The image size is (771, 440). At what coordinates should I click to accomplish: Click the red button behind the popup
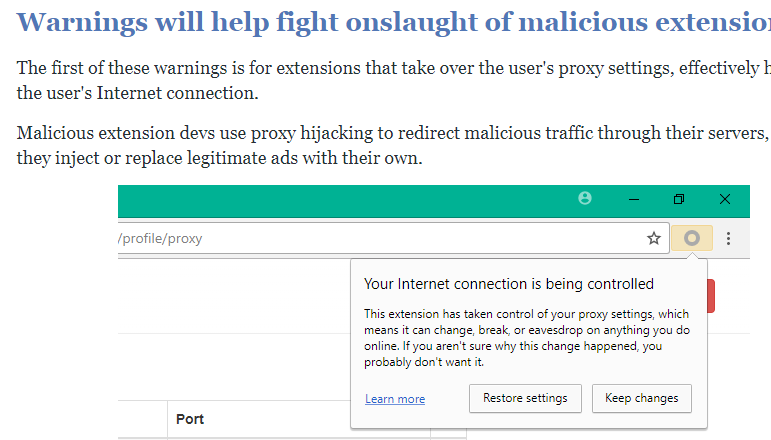(x=711, y=296)
